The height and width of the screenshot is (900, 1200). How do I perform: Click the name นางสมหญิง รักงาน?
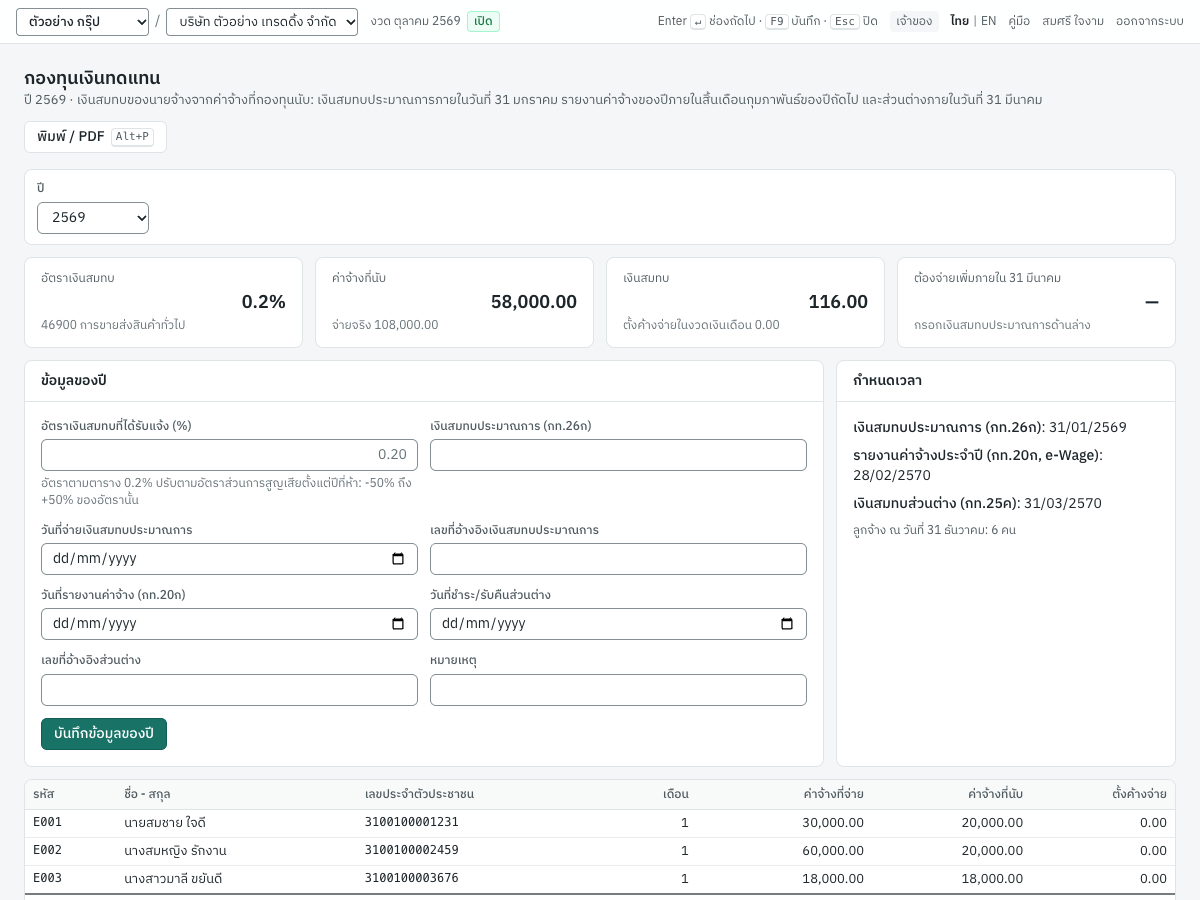pyautogui.click(x=175, y=851)
